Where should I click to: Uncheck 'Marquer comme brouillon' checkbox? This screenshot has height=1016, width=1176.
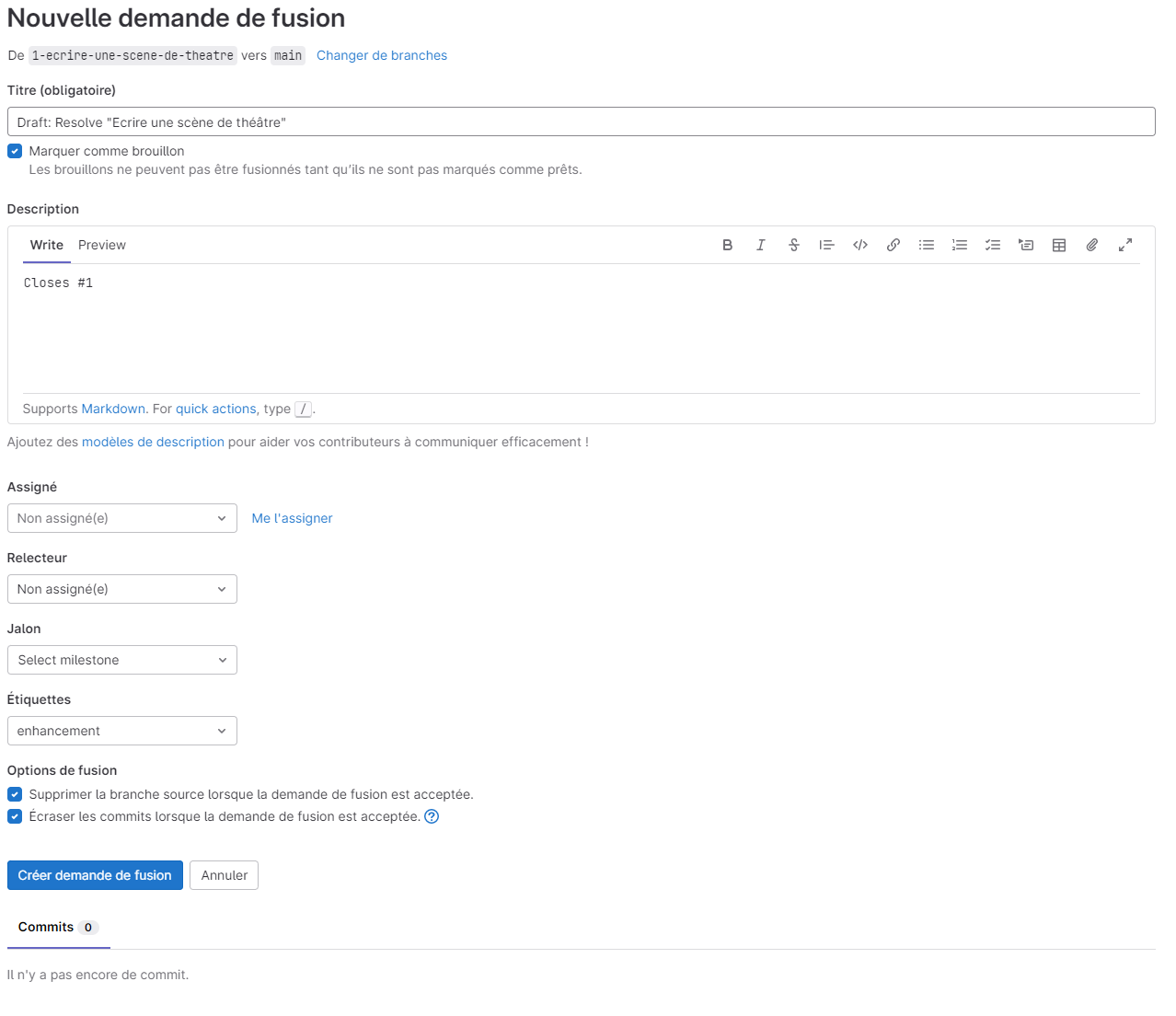click(15, 151)
